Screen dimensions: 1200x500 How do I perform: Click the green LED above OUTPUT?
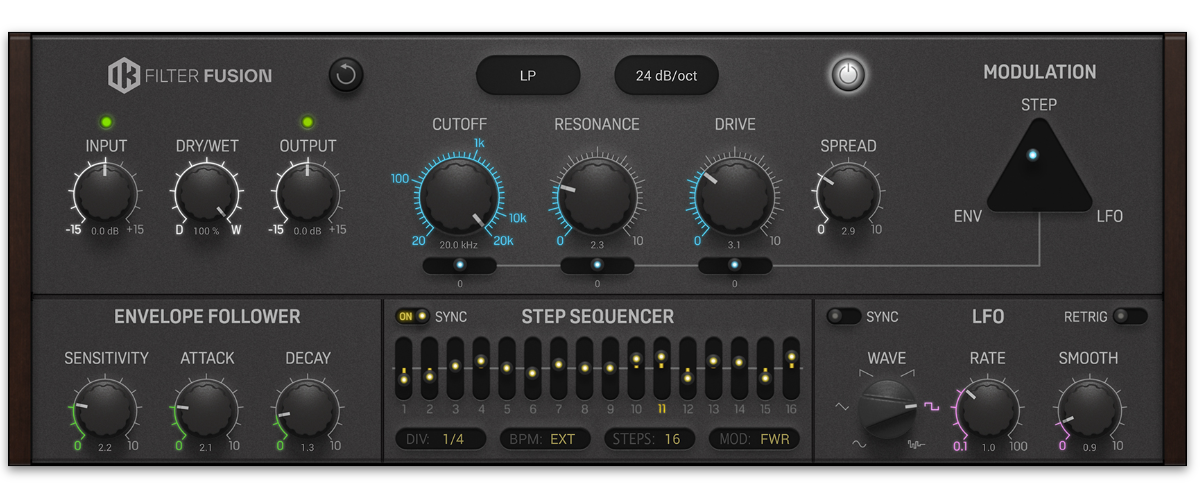click(307, 122)
